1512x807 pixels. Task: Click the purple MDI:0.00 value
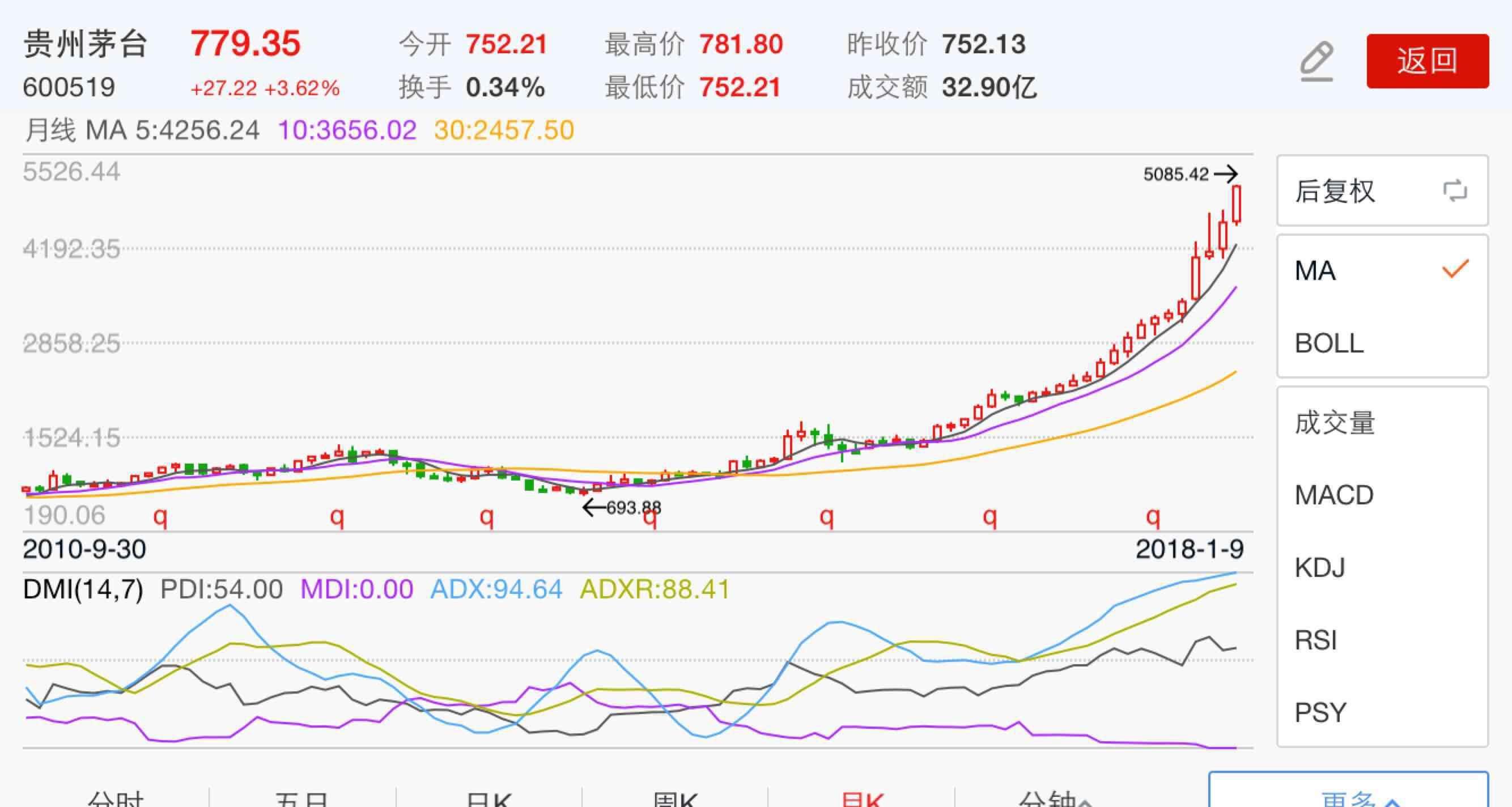pyautogui.click(x=356, y=589)
